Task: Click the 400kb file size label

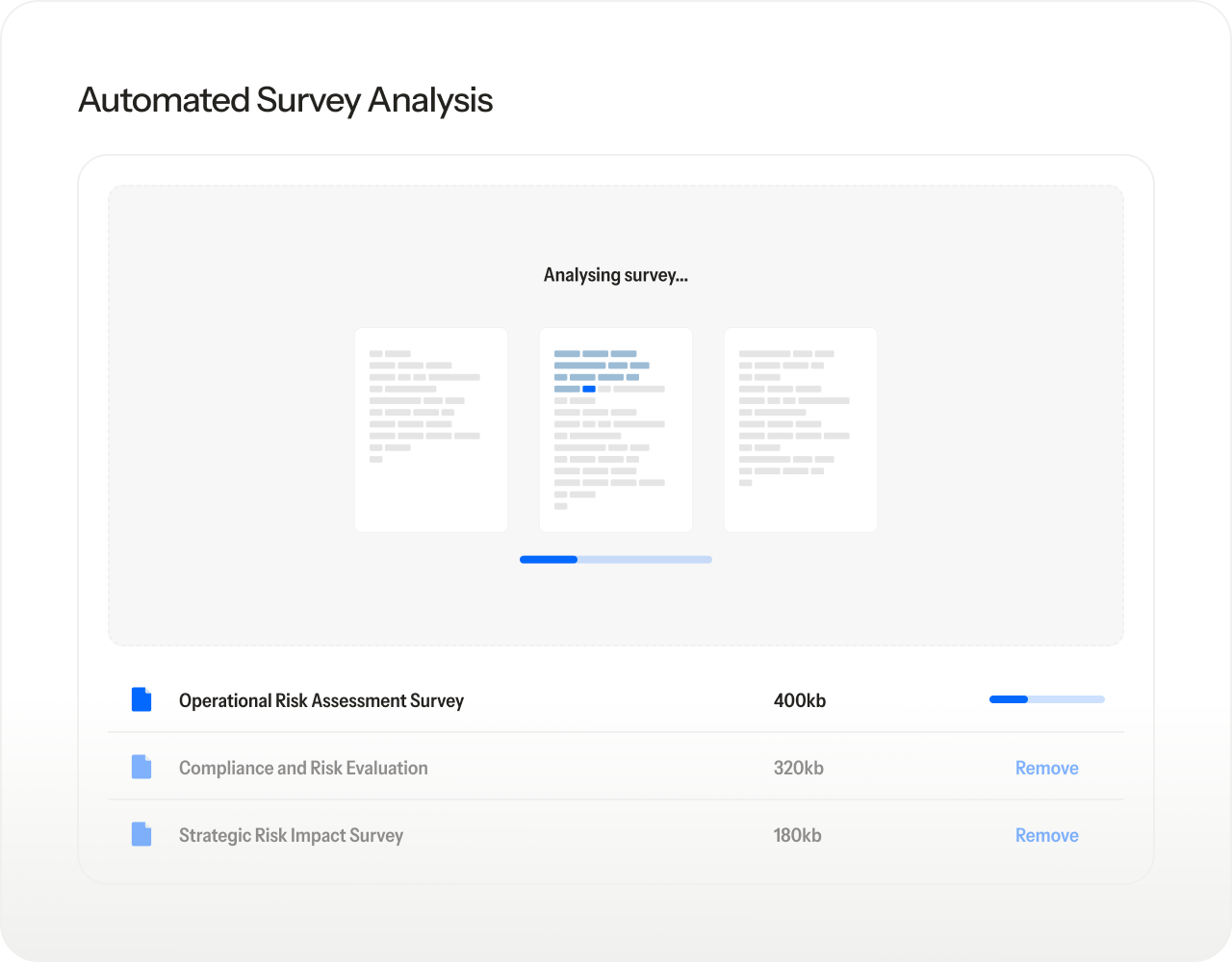Action: pos(800,700)
